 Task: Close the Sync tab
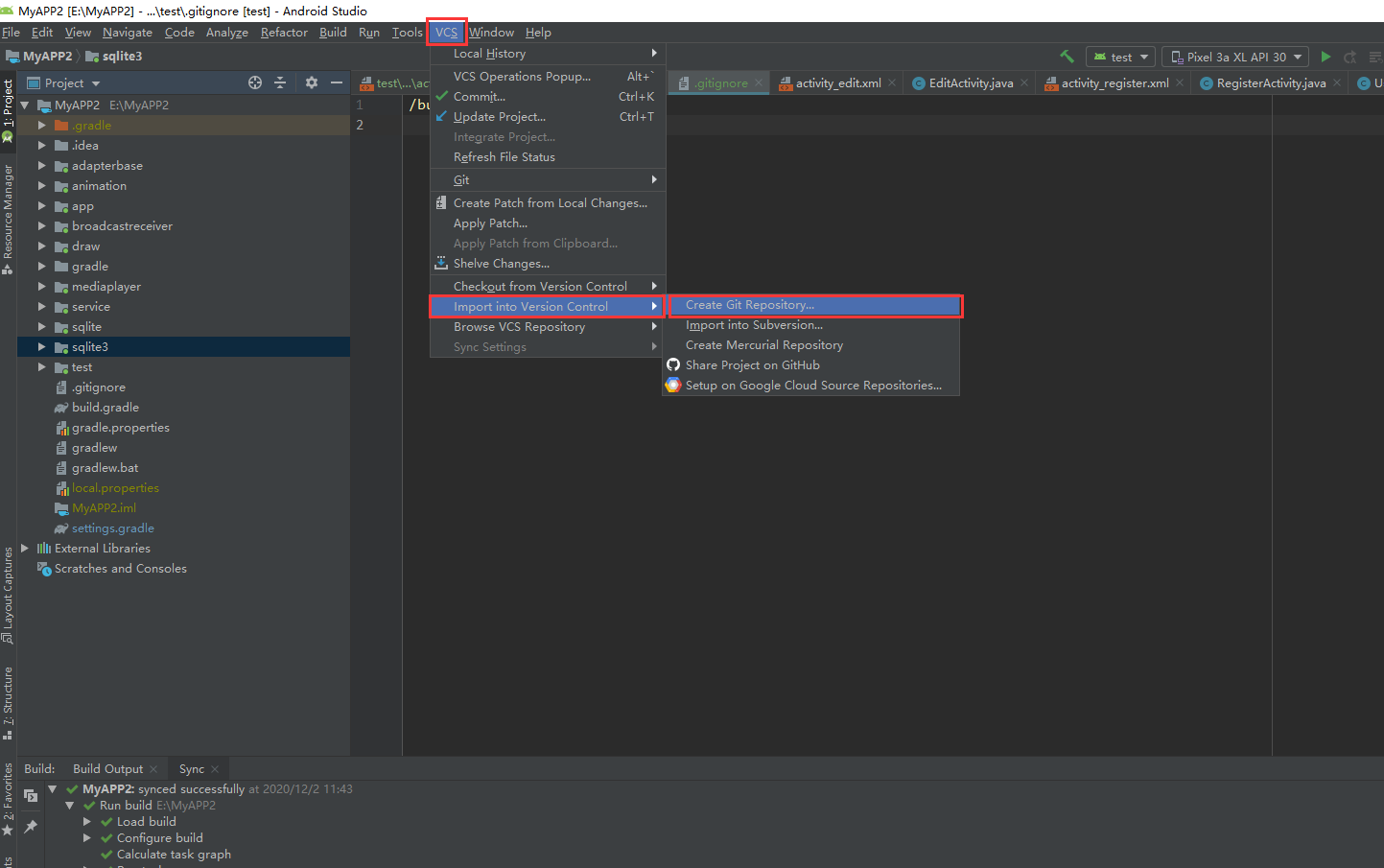click(215, 769)
